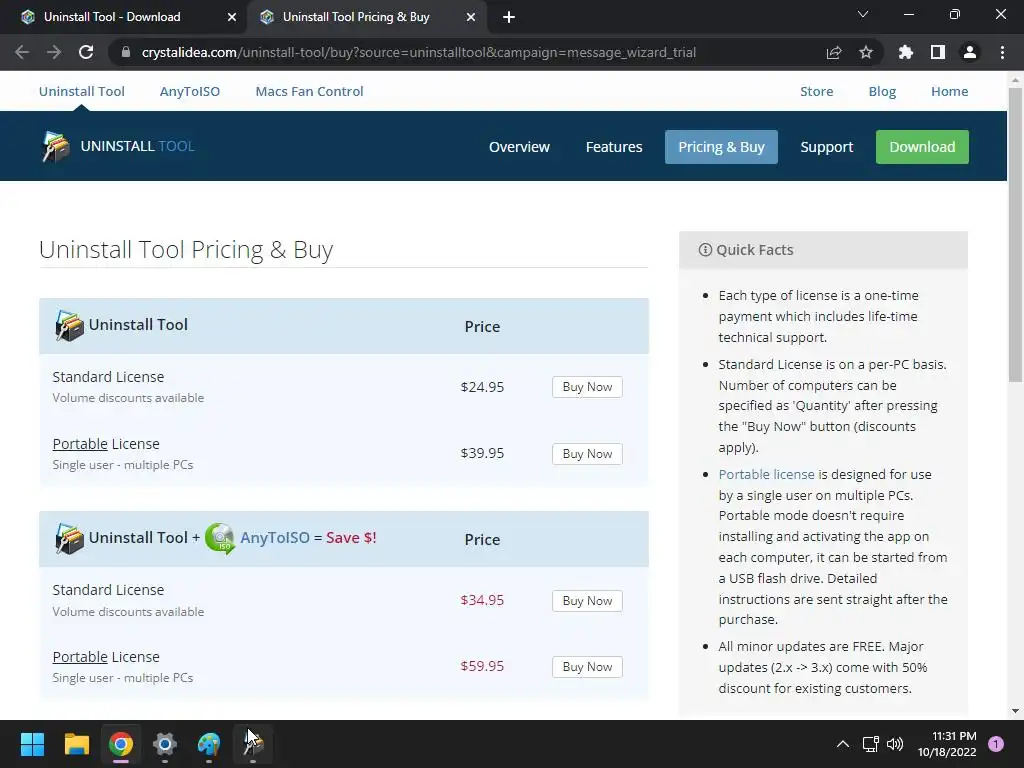Buy Portable License for $39.95

(587, 453)
